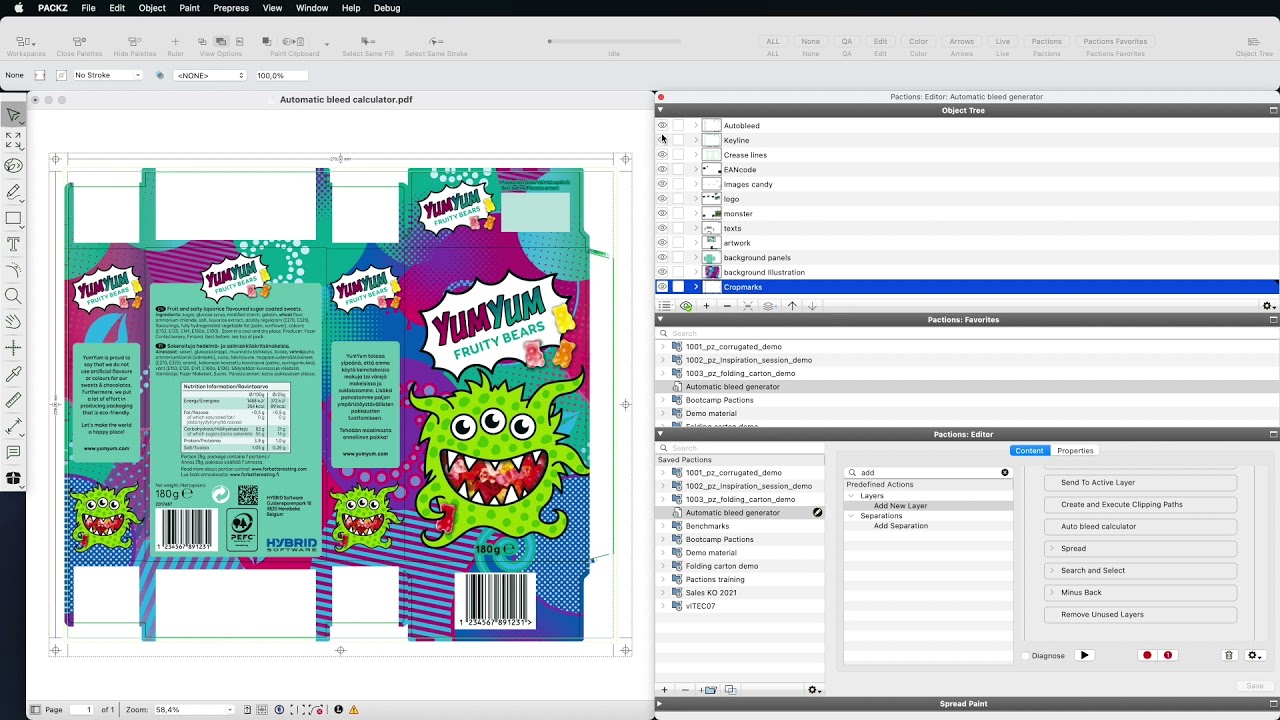
Task: Toggle the Ruler toolbar icon
Action: (176, 42)
